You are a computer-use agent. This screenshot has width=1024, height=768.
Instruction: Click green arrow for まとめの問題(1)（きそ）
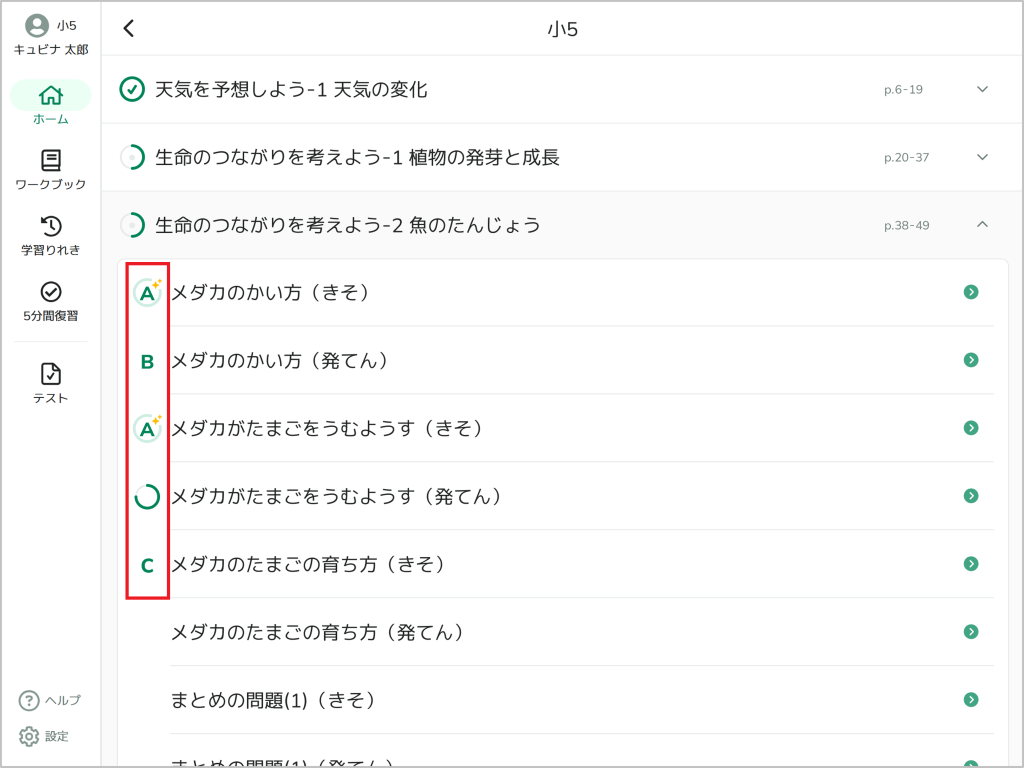[971, 699]
